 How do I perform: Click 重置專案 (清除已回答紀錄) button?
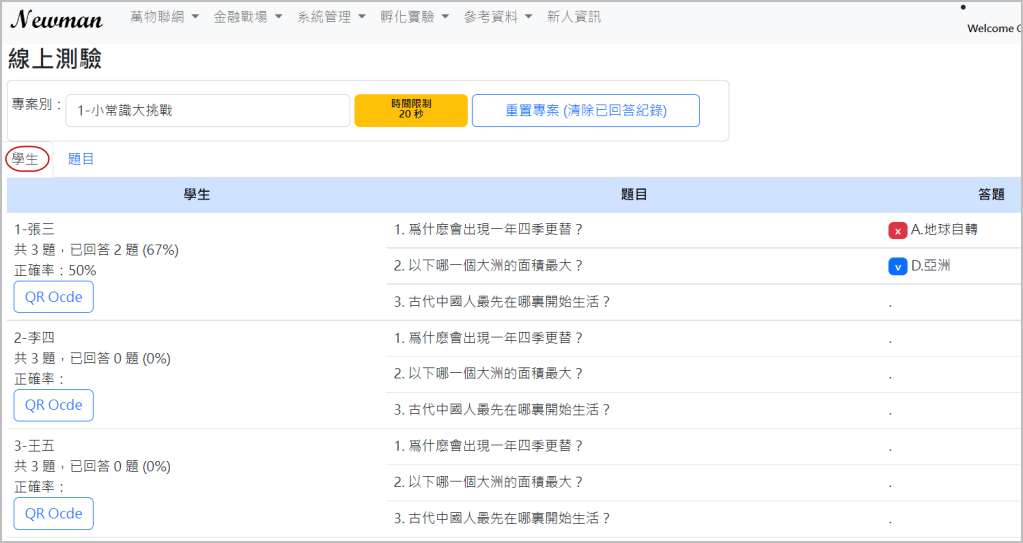pyautogui.click(x=585, y=111)
